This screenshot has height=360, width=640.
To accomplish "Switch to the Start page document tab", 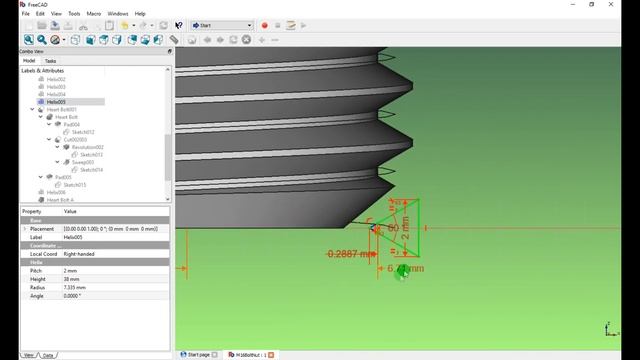I will (199, 355).
